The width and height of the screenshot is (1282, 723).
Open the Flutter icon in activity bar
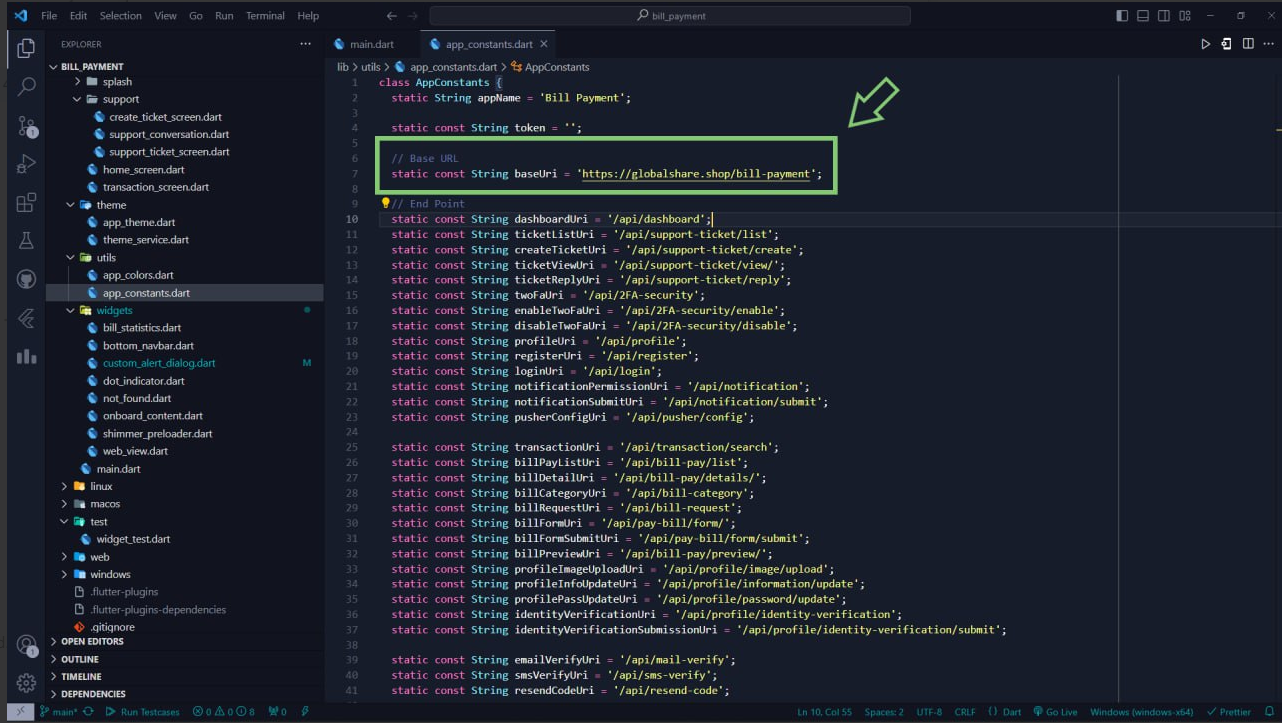[x=26, y=318]
